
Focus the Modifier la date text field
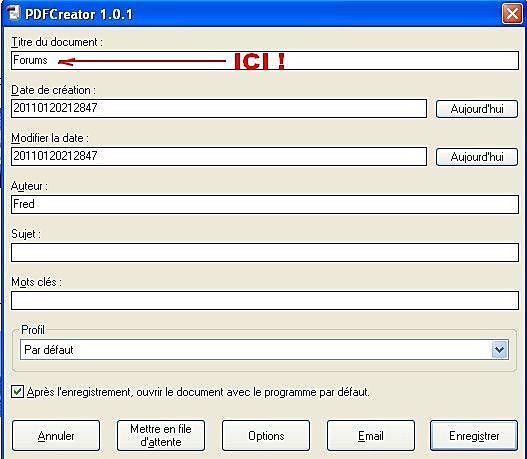[219, 156]
